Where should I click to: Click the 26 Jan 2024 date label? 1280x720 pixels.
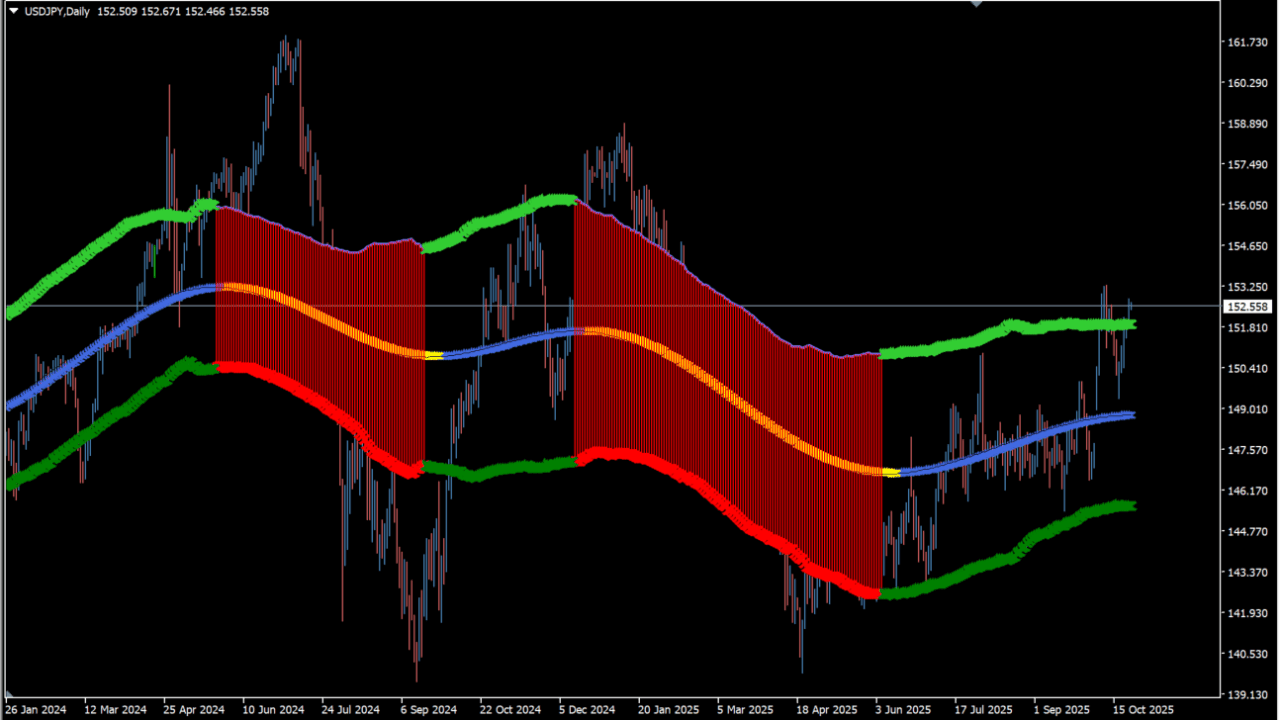[37, 709]
